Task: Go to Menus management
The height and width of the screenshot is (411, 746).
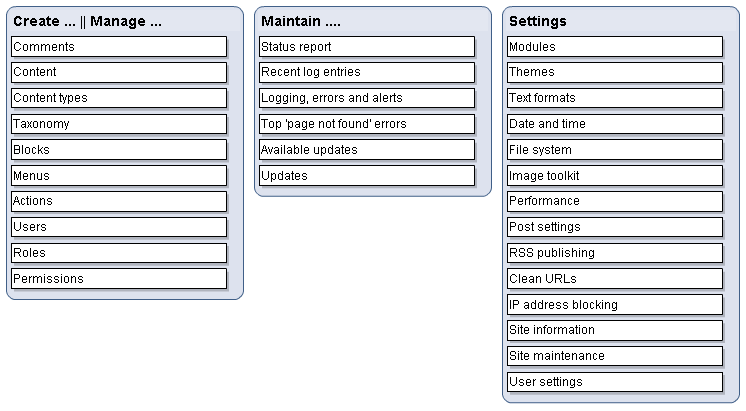Action: pos(119,176)
